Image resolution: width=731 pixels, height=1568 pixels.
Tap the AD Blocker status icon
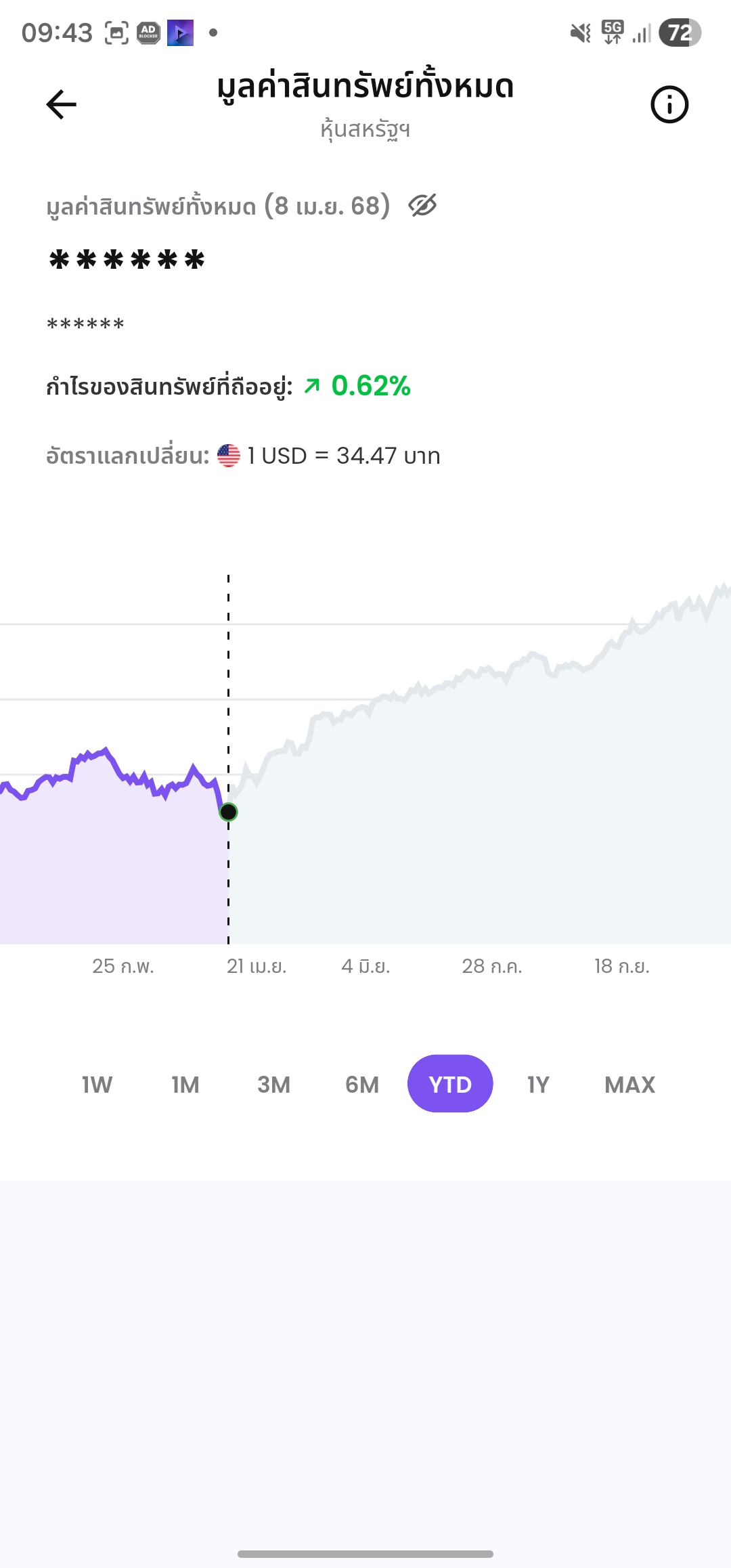(x=148, y=32)
